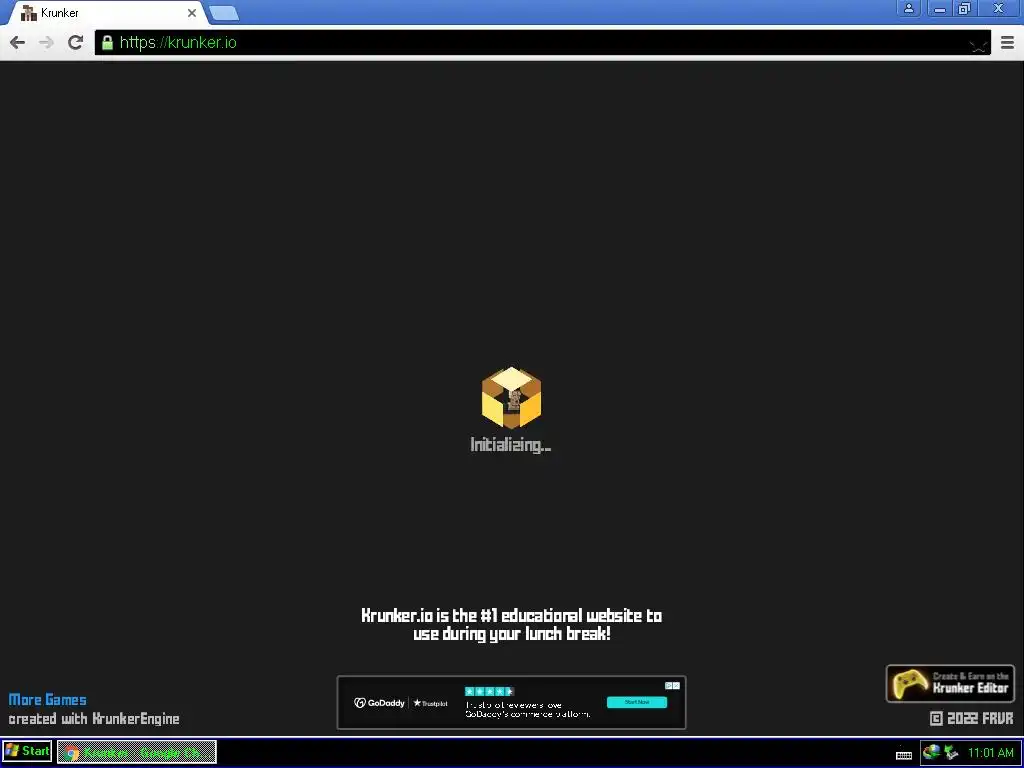This screenshot has height=768, width=1024.
Task: Click the educational website tip text
Action: (511, 624)
